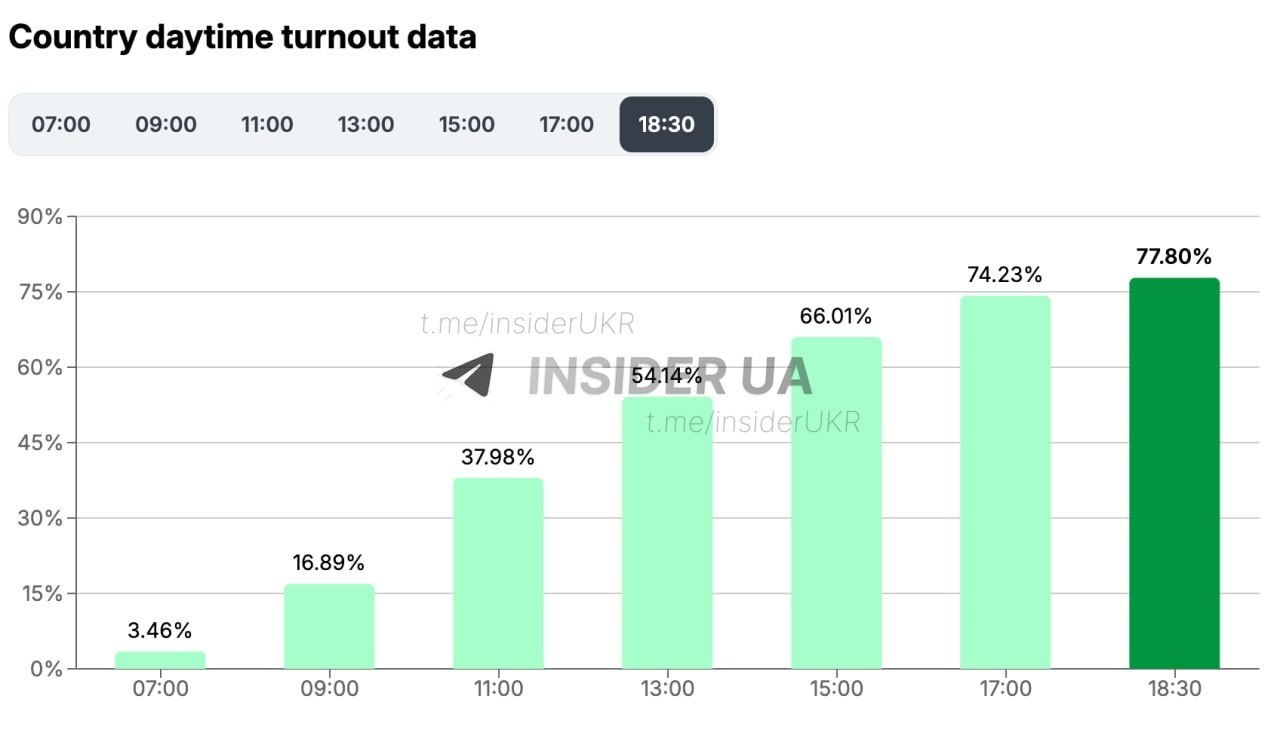This screenshot has width=1280, height=748.
Task: Click the lower t.me/insiderUKR watermark link
Action: click(x=753, y=422)
